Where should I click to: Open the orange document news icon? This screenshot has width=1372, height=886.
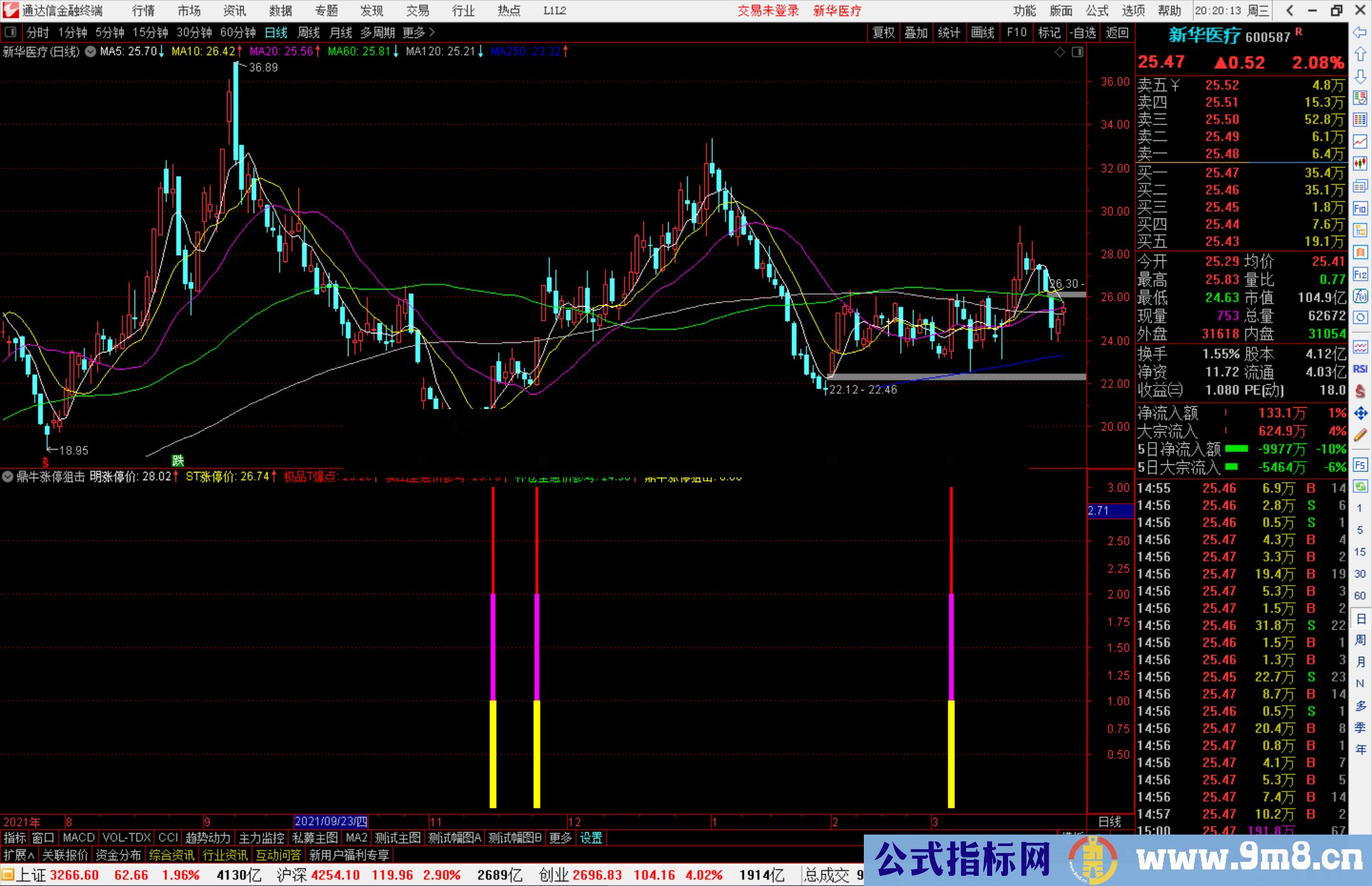(1360, 252)
